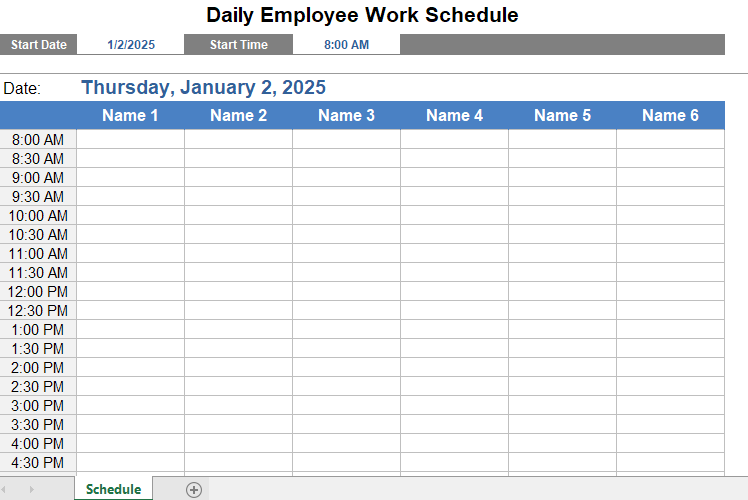Click the 4:30 PM time label
Image resolution: width=748 pixels, height=500 pixels.
coord(38,462)
